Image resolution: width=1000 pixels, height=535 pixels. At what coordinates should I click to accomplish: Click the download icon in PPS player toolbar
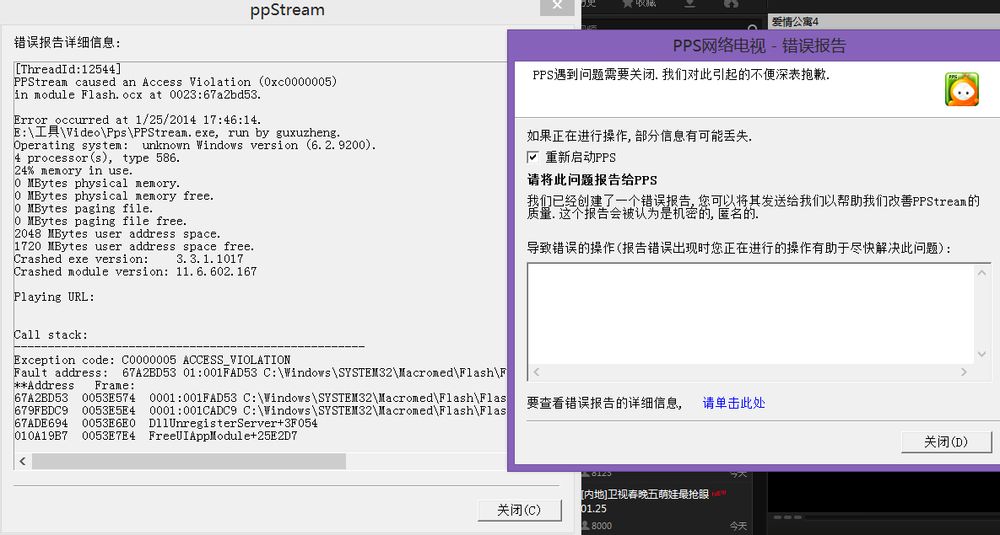tap(690, 4)
